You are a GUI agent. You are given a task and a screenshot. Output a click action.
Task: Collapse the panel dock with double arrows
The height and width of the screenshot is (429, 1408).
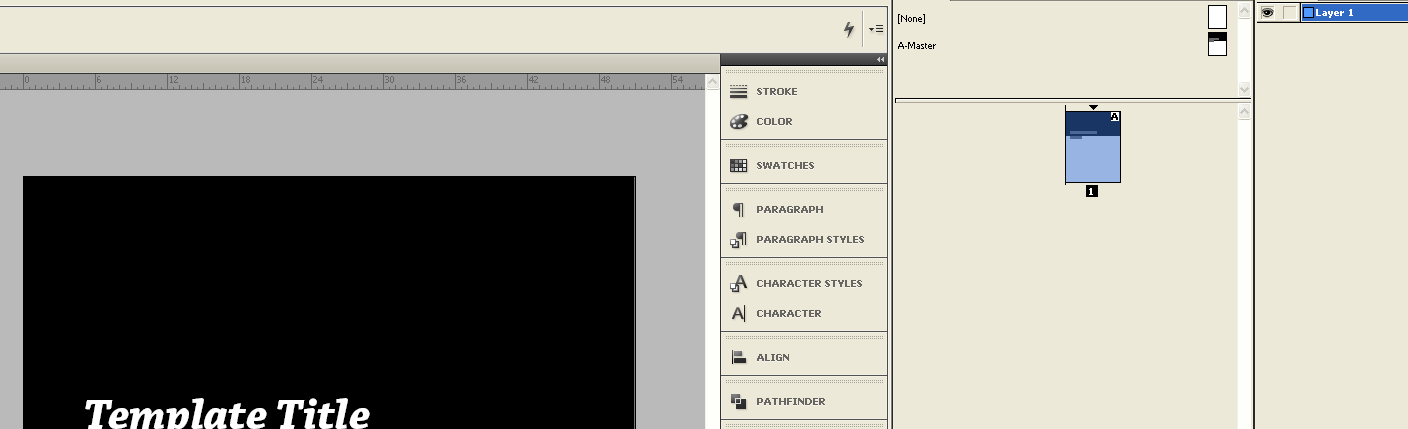881,60
